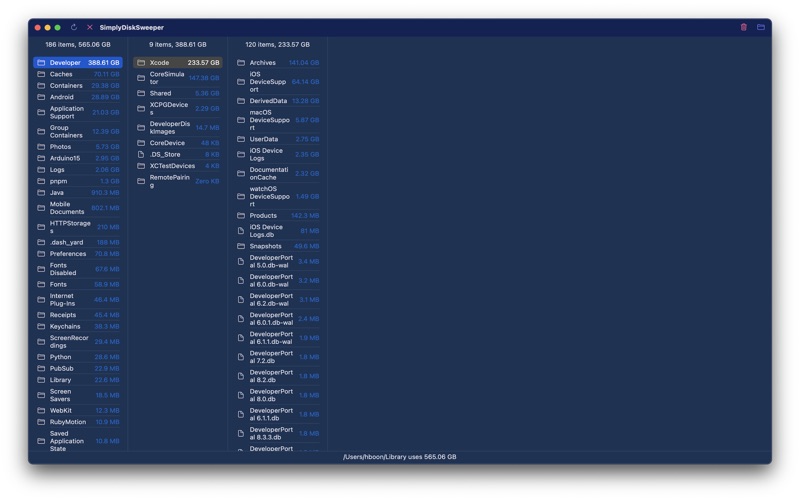Select the Xcode folder row
Image resolution: width=800 pixels, height=500 pixels.
point(178,63)
